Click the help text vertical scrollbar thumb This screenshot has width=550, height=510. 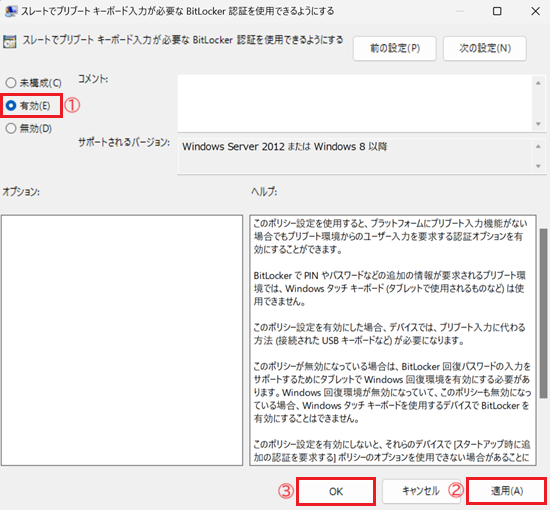click(x=543, y=313)
